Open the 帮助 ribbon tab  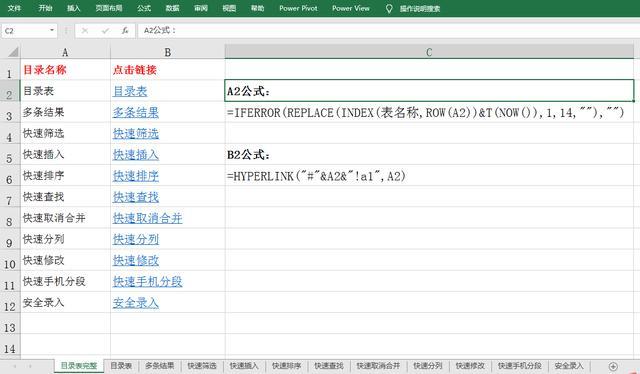[x=257, y=8]
